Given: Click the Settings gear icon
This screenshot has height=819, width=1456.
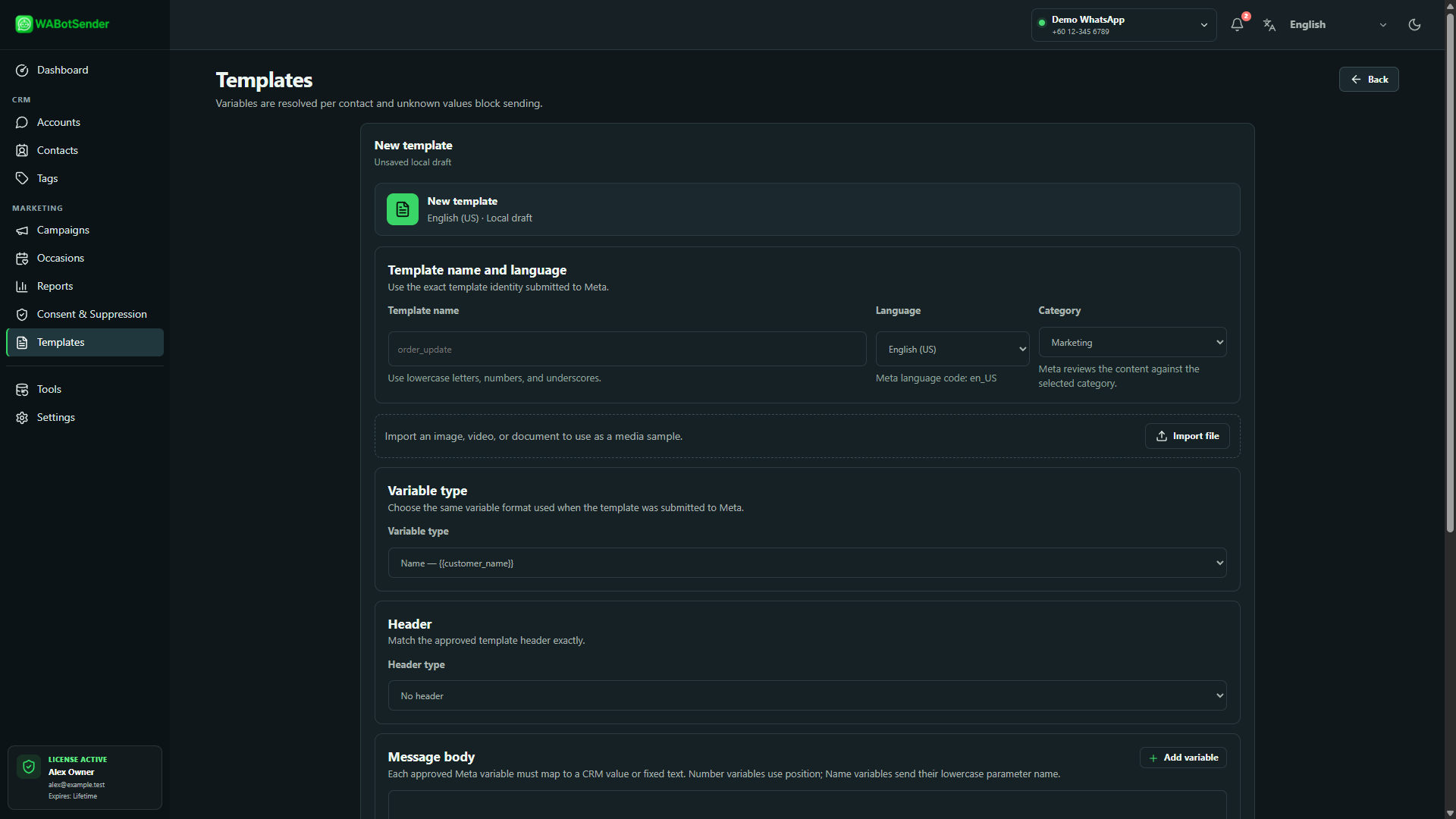Looking at the screenshot, I should coord(22,418).
